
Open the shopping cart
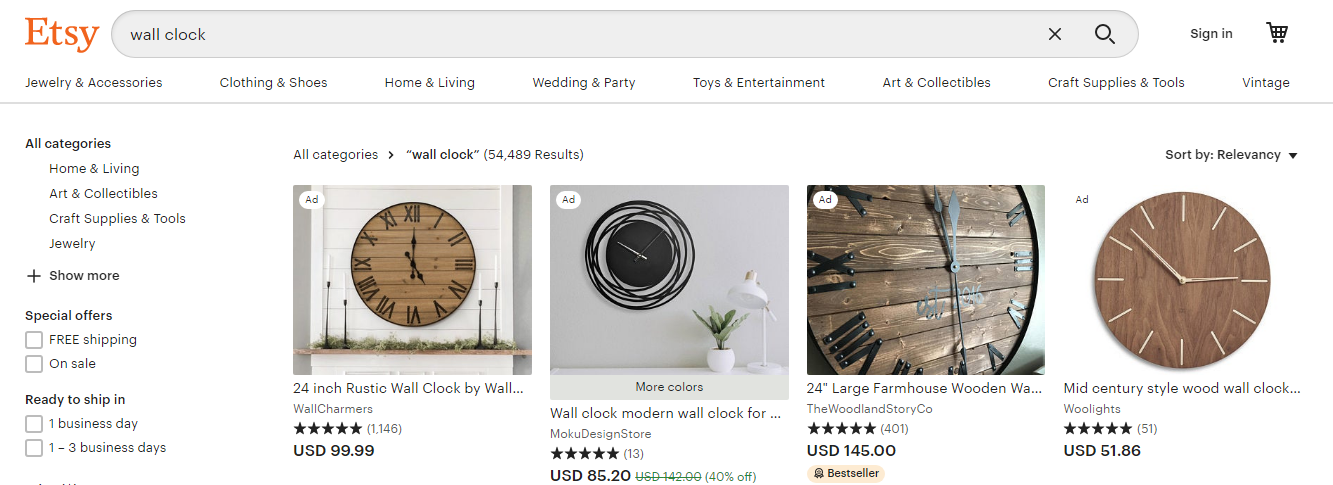click(x=1277, y=33)
